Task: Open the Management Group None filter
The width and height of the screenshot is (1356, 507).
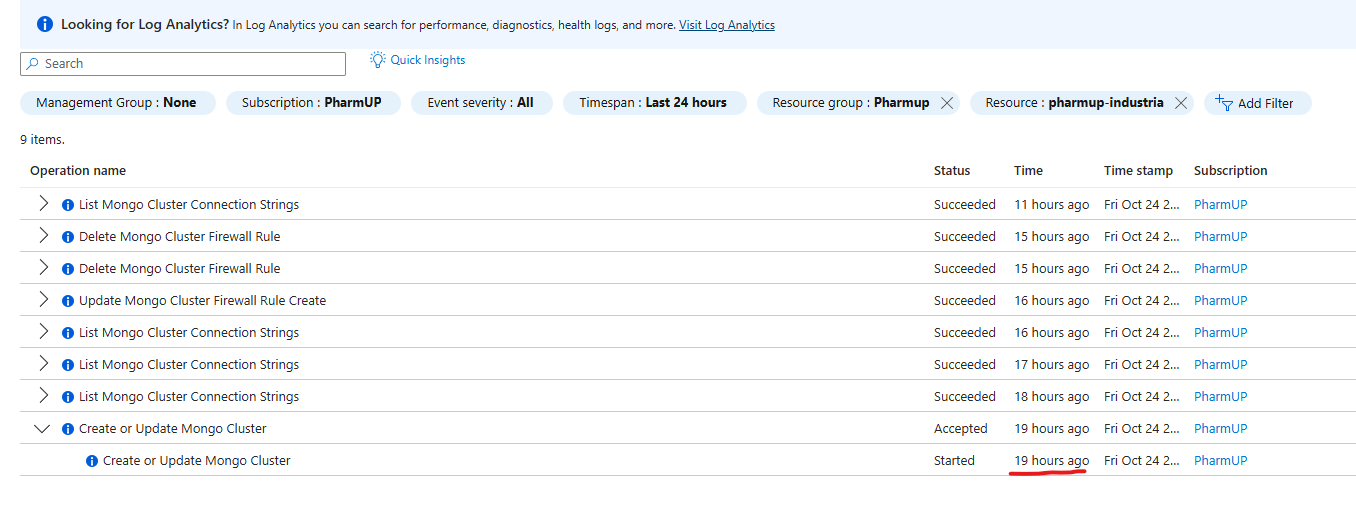Action: [116, 103]
